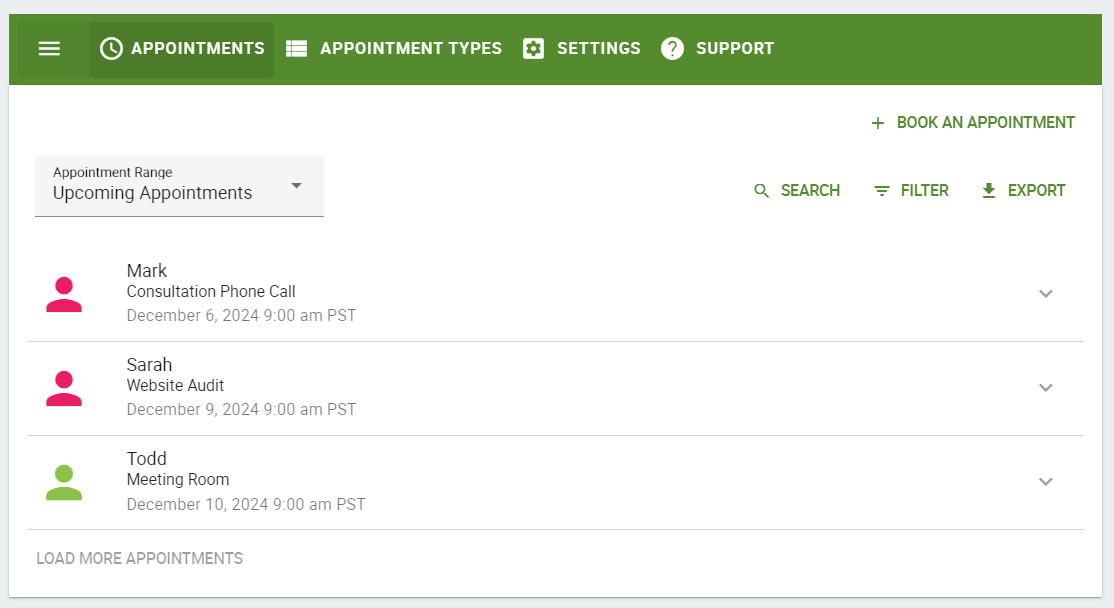Expand Mark's Consultation Phone Call appointment
Screen dimensions: 1114x608
click(x=1046, y=293)
